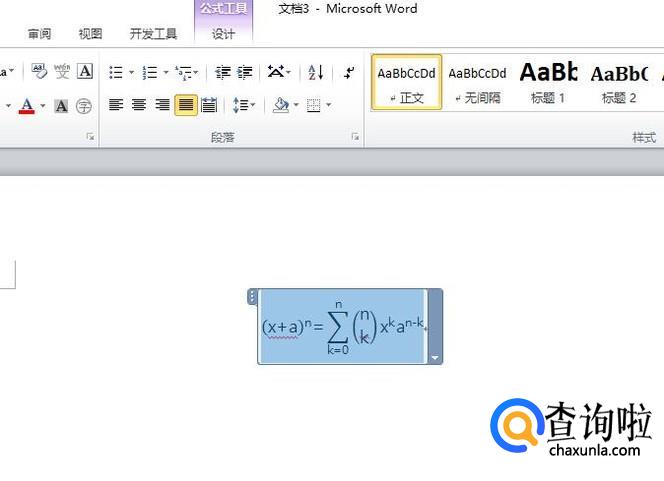Decrease the paragraph indent
The image size is (664, 481).
point(222,72)
